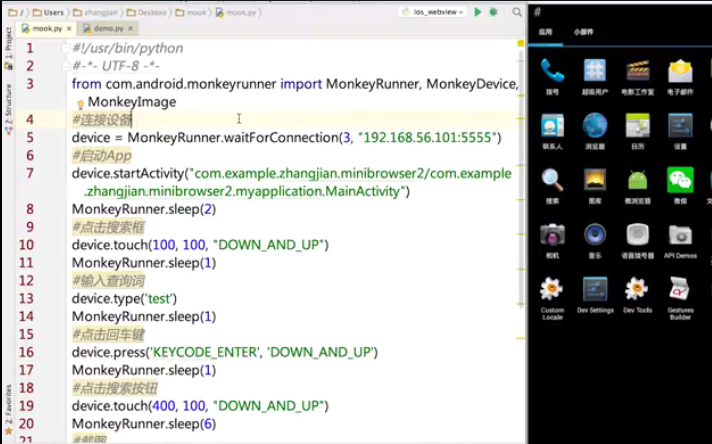This screenshot has height=444, width=712.
Task: Launch API Demos folder app
Action: [x=680, y=235]
